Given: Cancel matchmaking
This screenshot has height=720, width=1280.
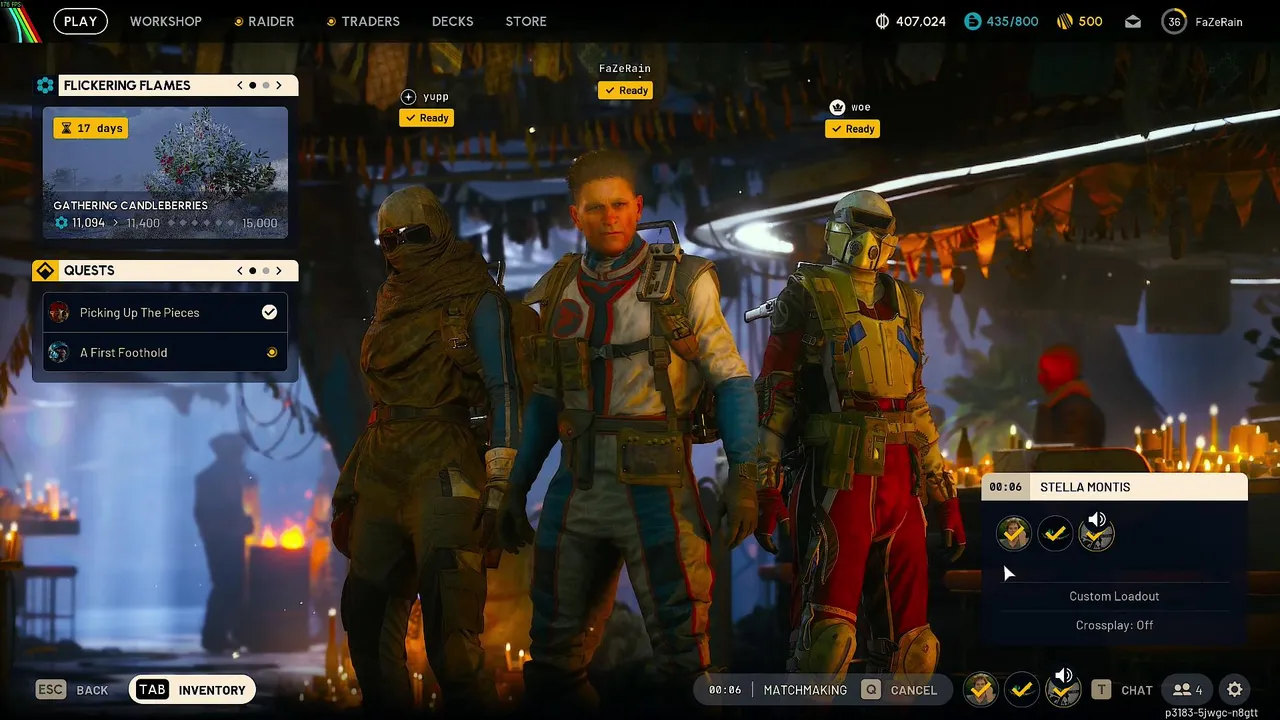Looking at the screenshot, I should pyautogui.click(x=901, y=690).
